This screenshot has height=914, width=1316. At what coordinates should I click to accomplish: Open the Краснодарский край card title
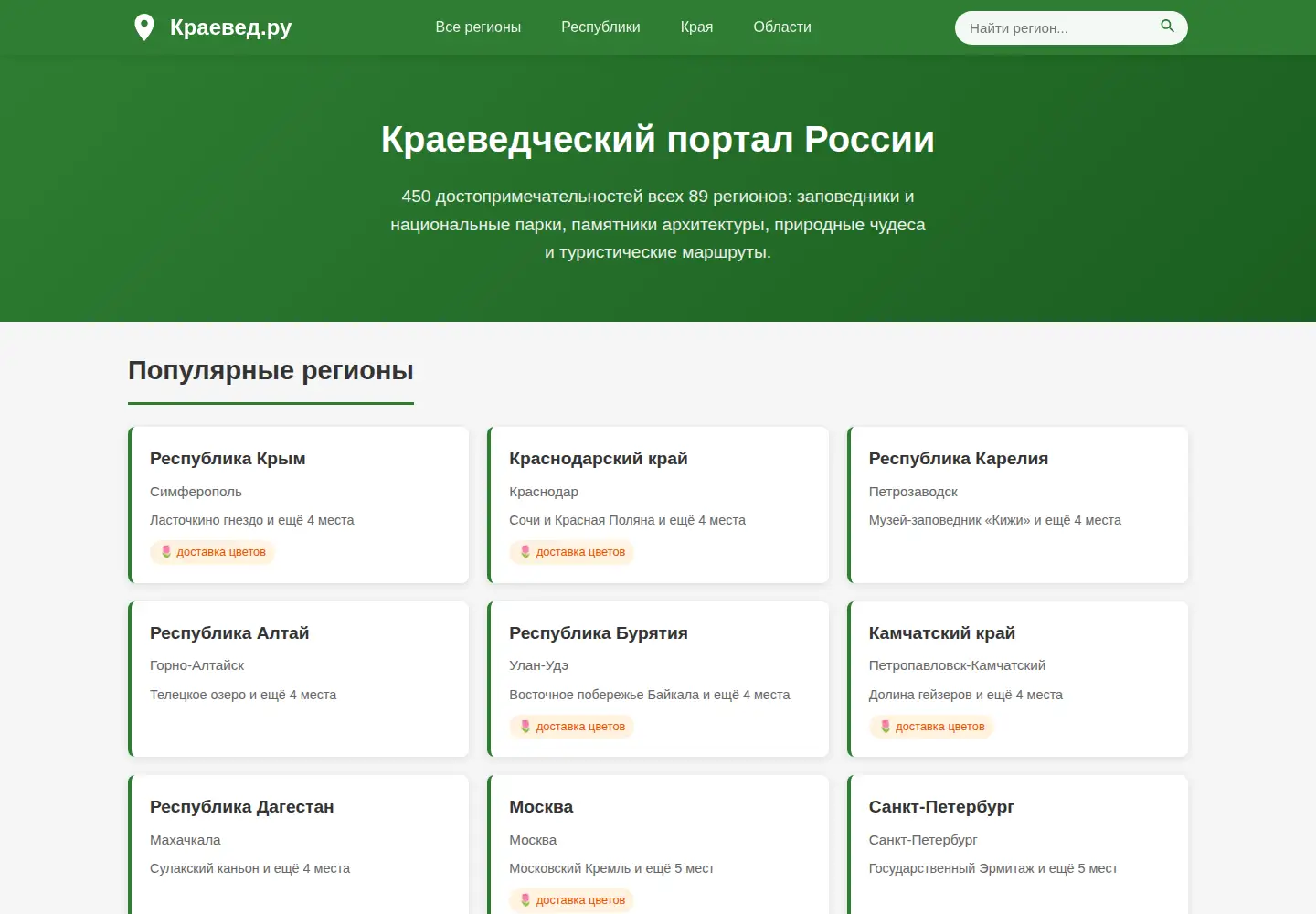point(599,459)
